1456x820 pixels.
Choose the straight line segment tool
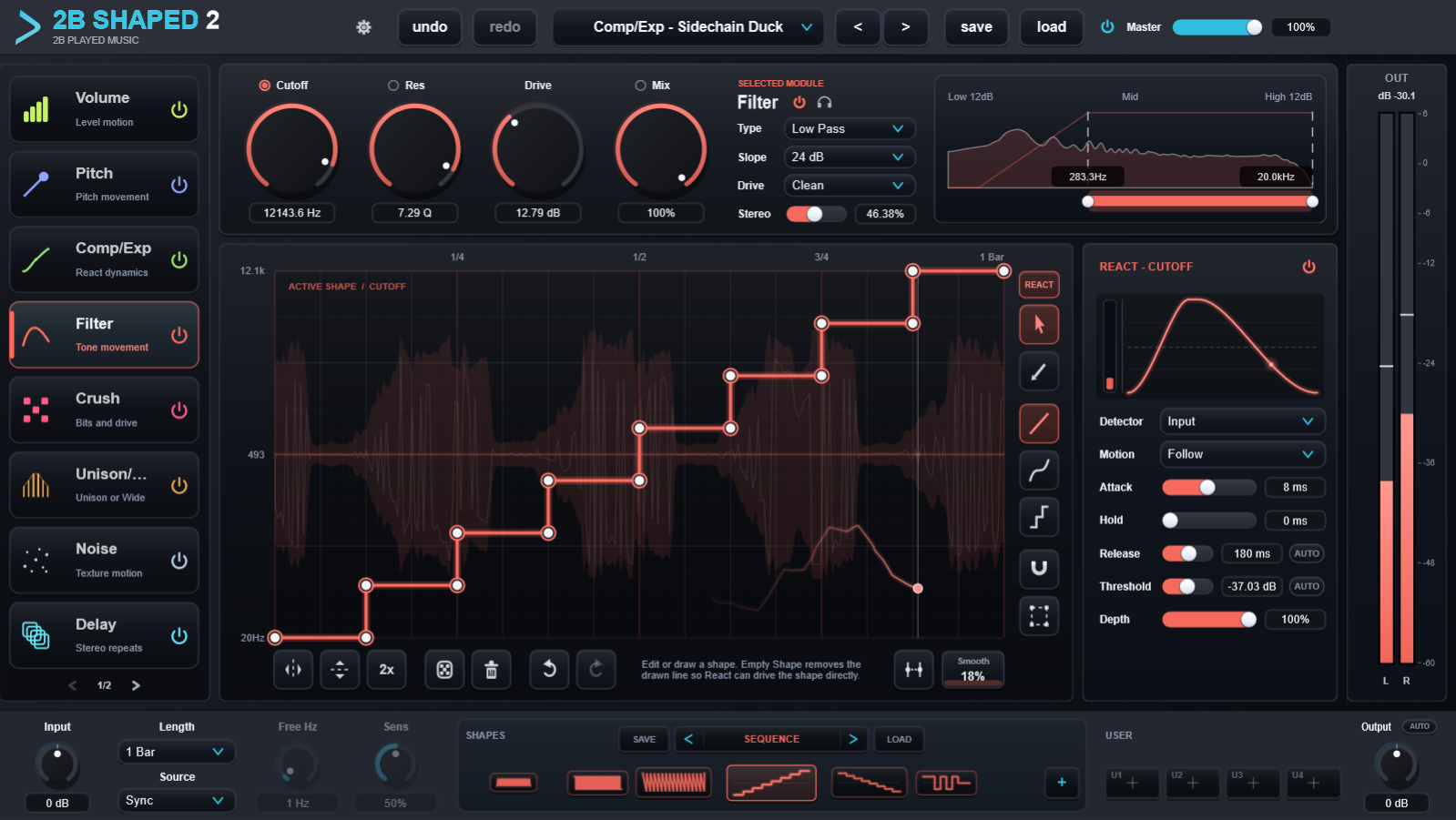1039,422
